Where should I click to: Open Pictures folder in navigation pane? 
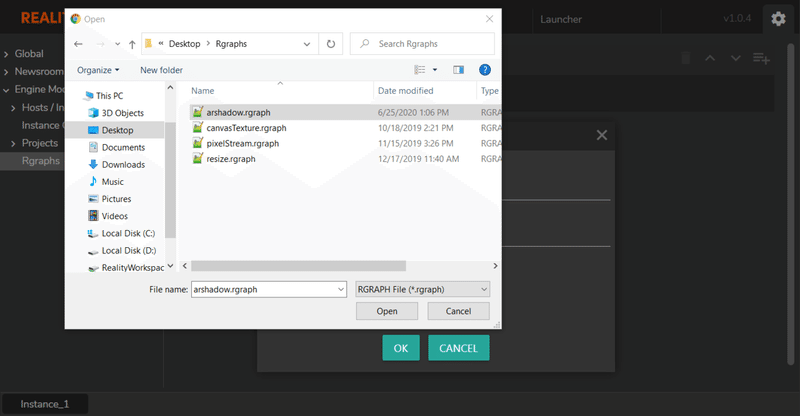(x=110, y=199)
